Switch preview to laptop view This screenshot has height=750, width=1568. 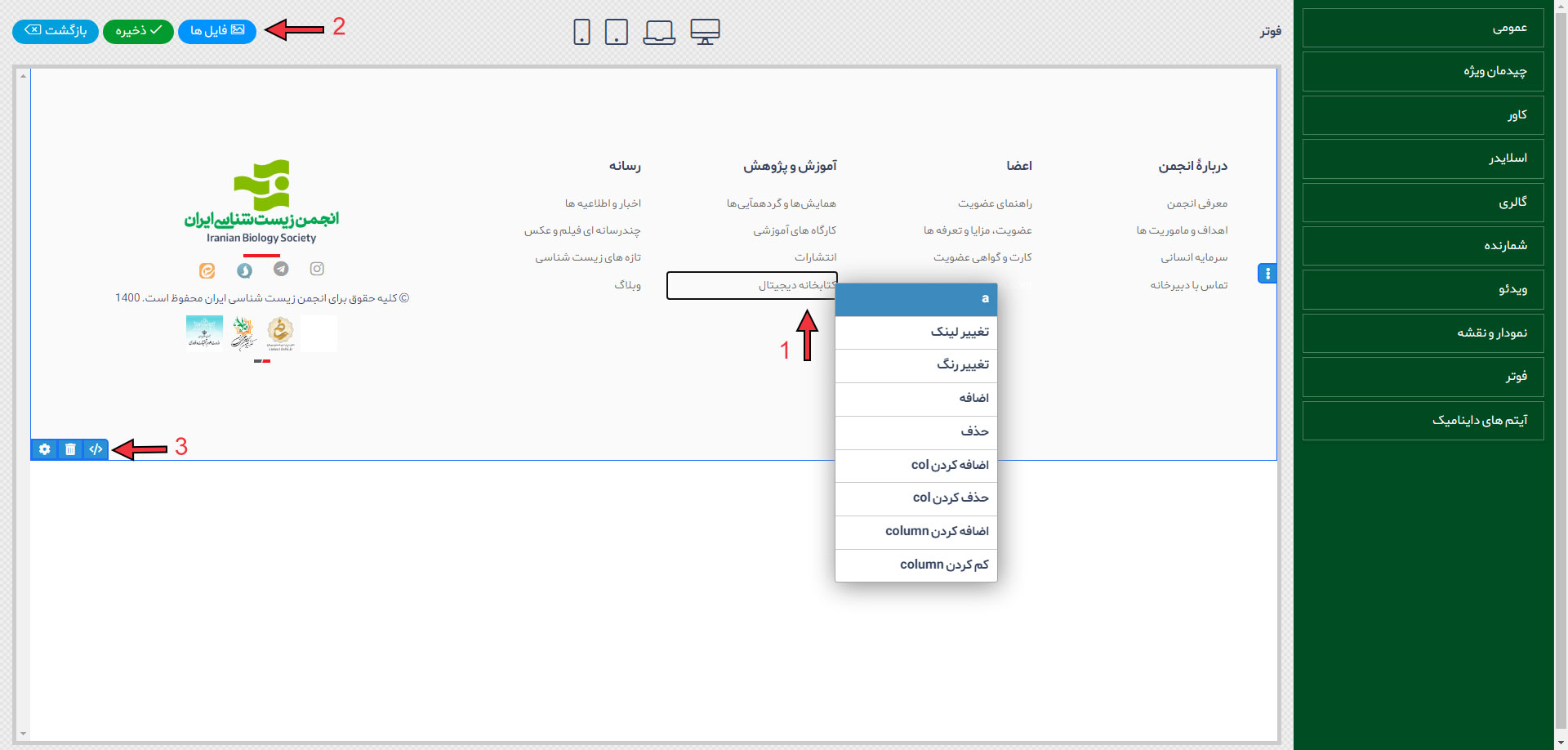point(659,32)
